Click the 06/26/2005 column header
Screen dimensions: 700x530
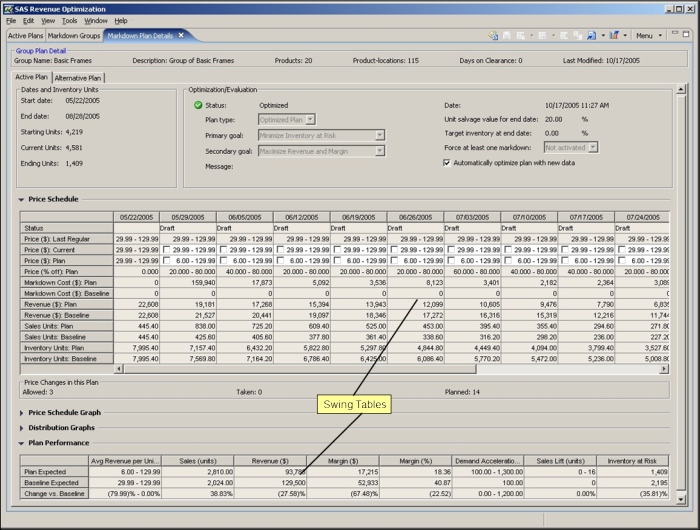pyautogui.click(x=416, y=217)
